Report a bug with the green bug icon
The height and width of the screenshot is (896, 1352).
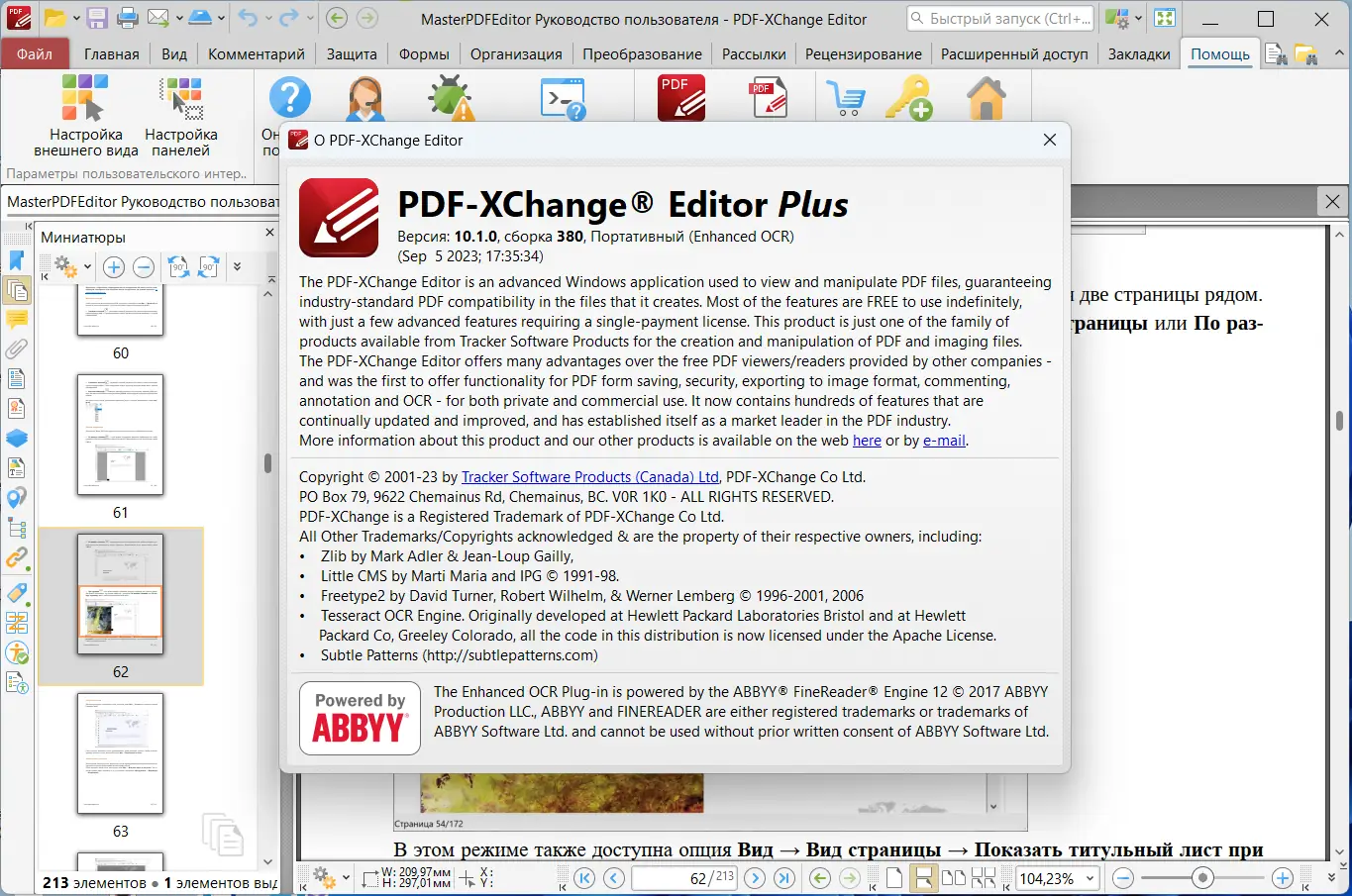tap(451, 98)
